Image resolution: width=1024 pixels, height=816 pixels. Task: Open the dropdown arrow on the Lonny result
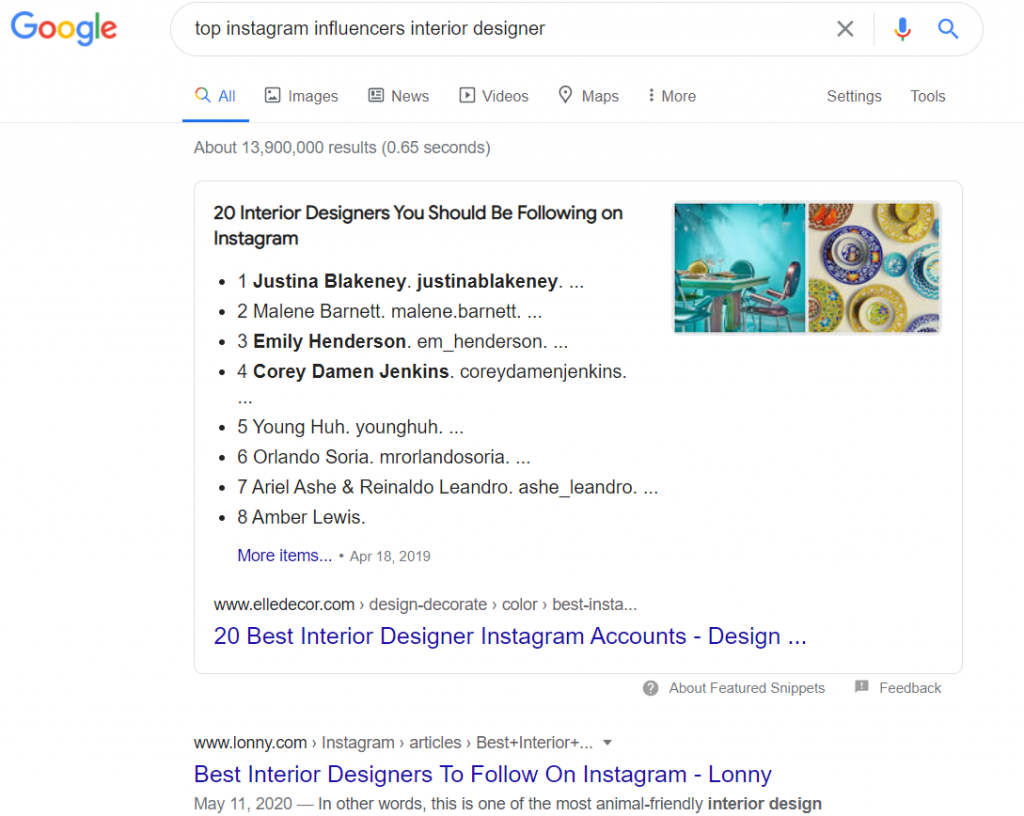607,742
